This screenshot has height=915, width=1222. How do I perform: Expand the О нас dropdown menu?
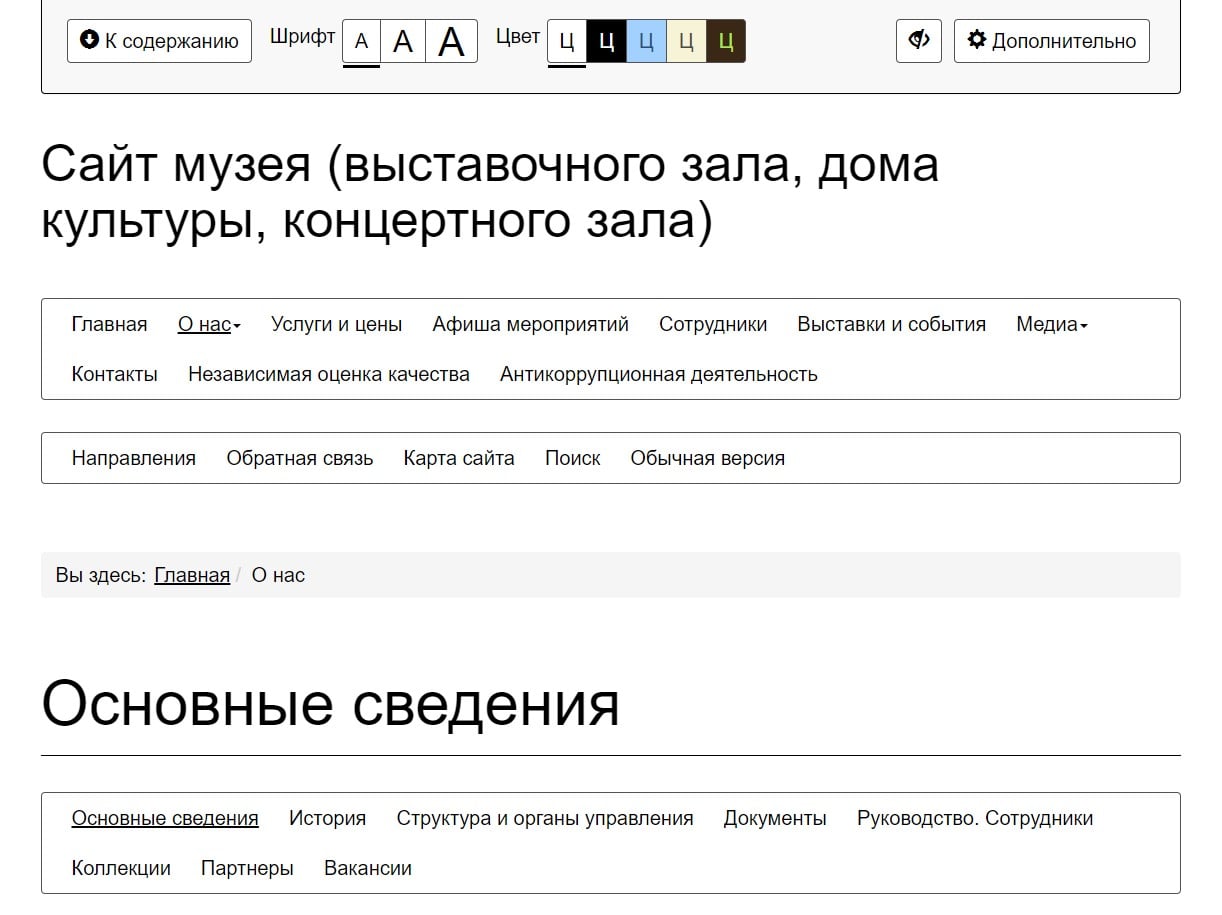pyautogui.click(x=209, y=324)
